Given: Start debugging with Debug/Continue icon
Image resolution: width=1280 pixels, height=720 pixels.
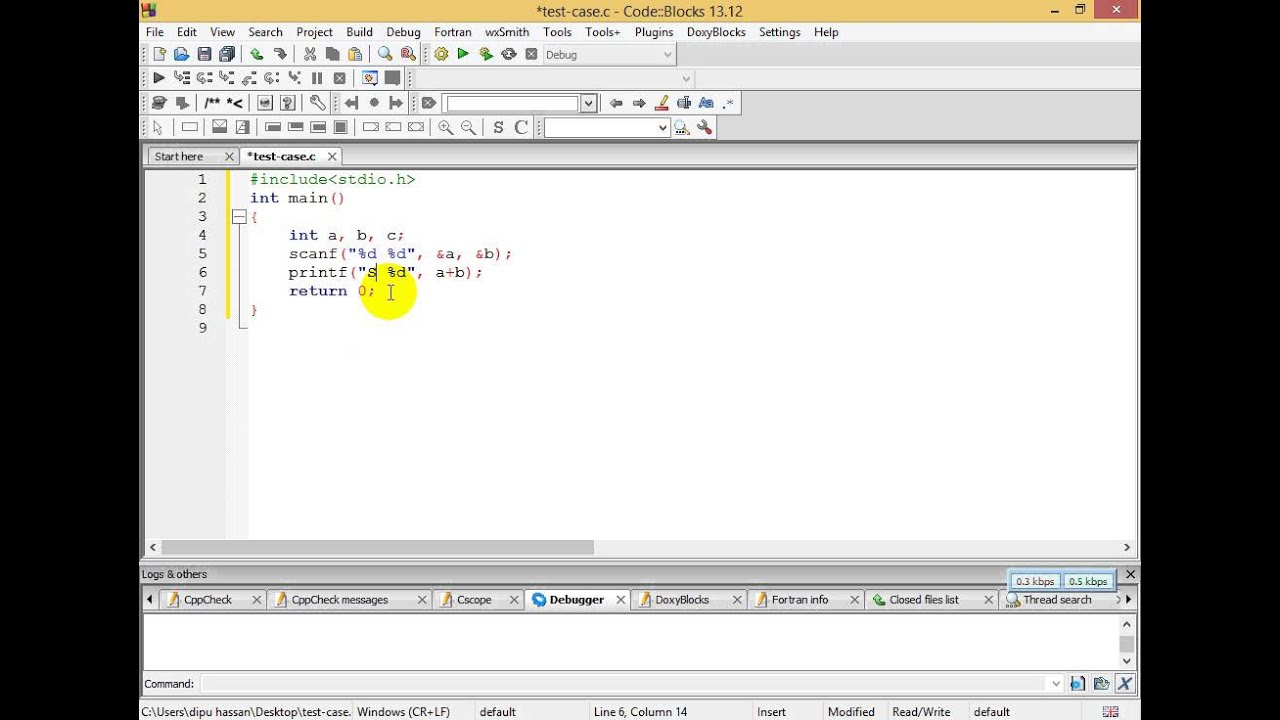Looking at the screenshot, I should pos(159,78).
